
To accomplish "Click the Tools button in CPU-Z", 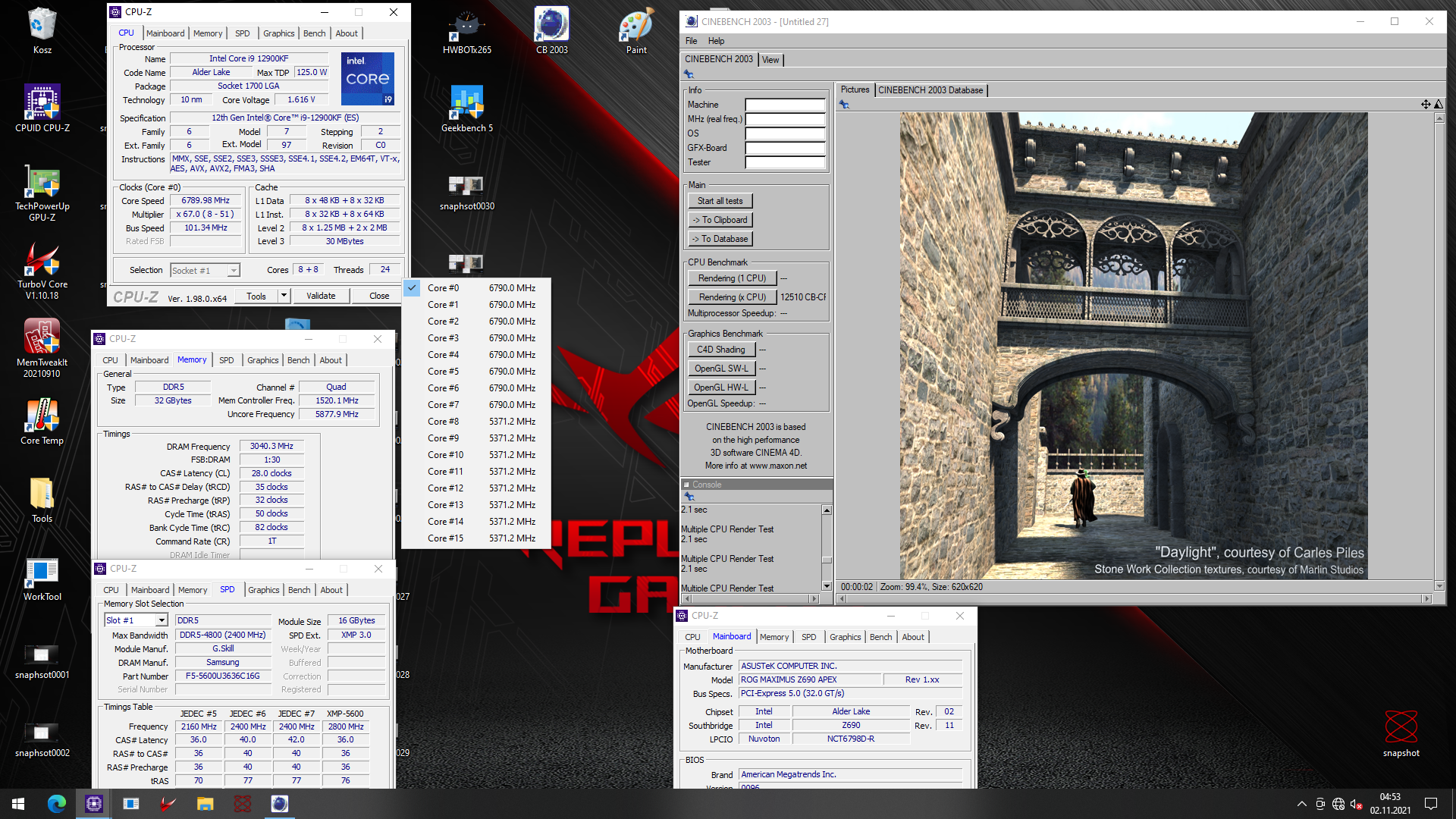I will [256, 296].
